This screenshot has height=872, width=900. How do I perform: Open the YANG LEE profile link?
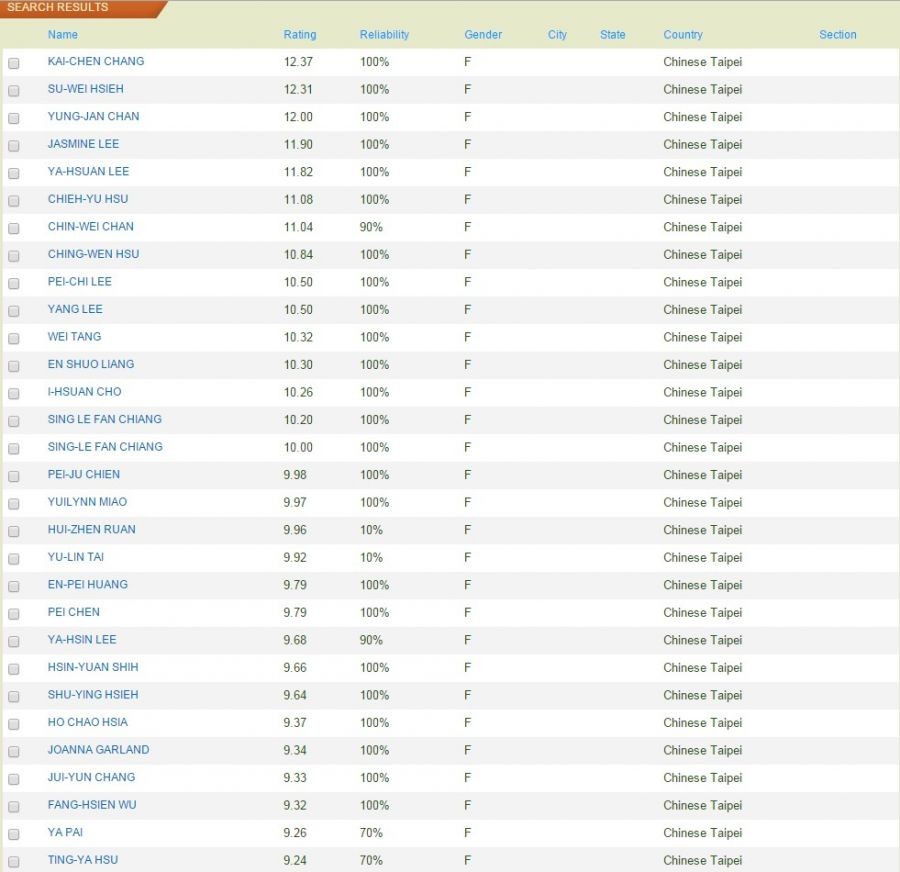75,309
